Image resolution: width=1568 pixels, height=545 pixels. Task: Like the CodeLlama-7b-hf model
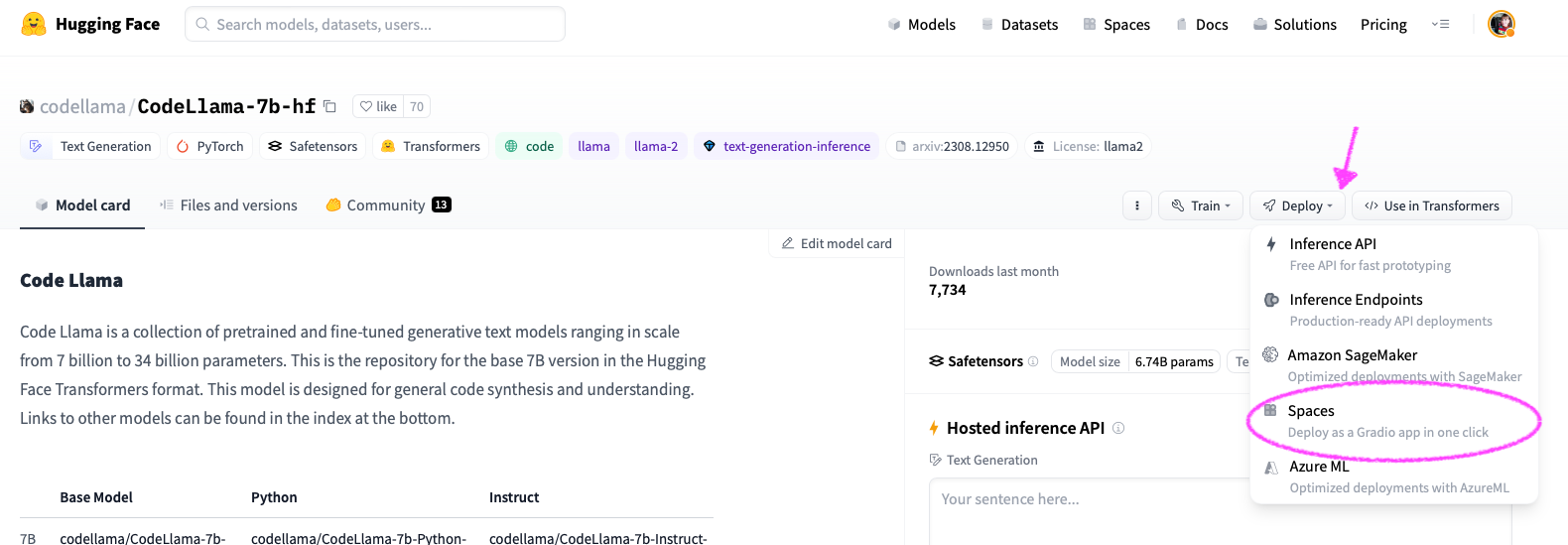point(378,106)
